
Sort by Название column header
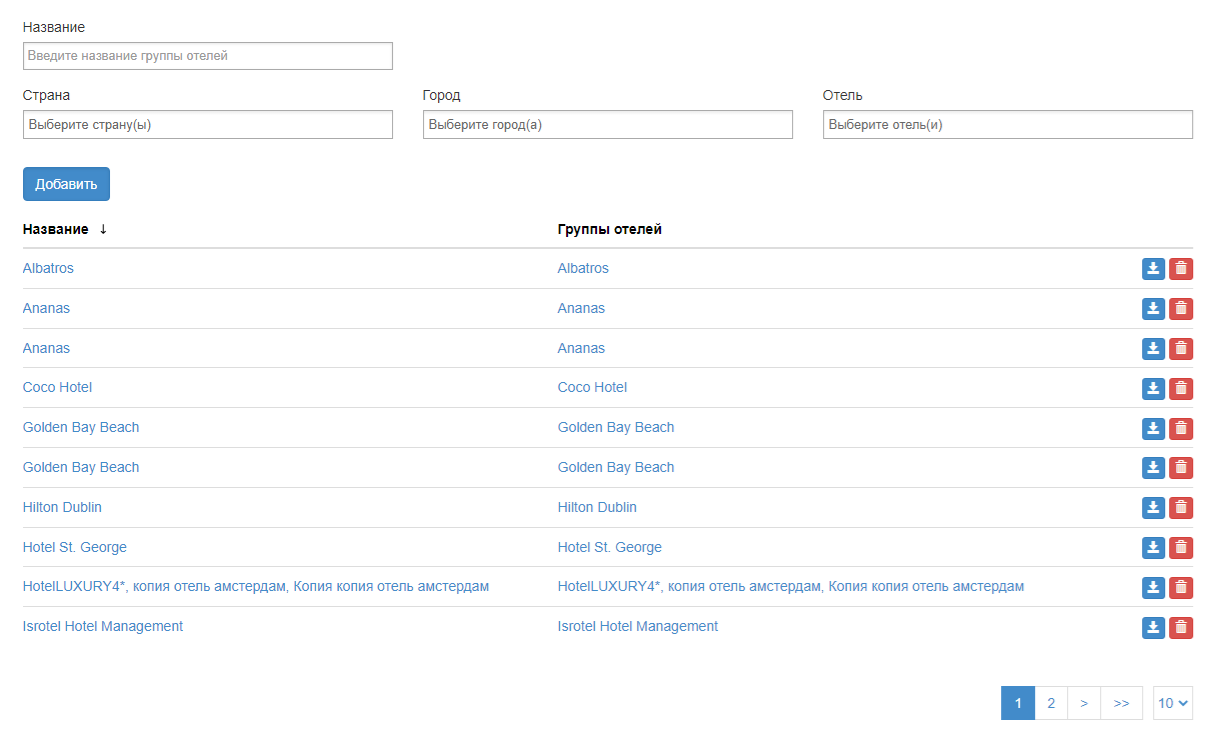(x=56, y=229)
